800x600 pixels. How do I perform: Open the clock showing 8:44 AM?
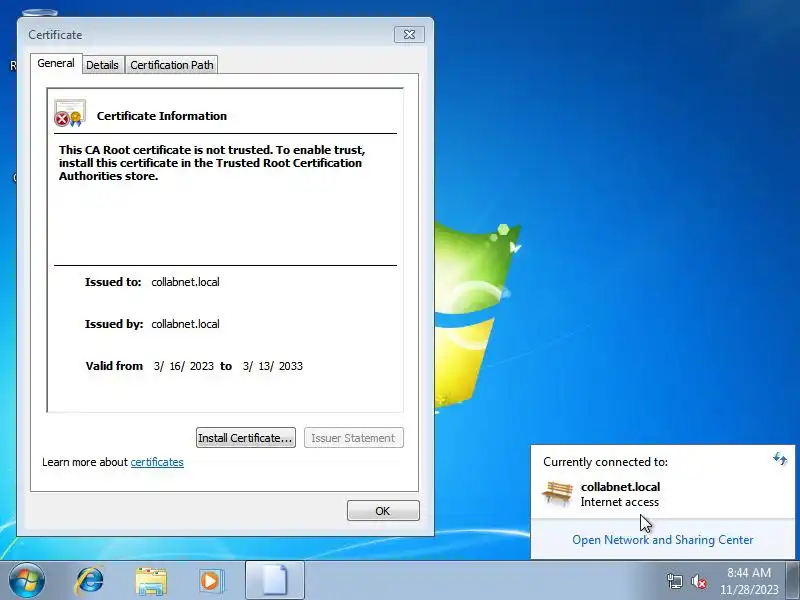click(x=749, y=581)
